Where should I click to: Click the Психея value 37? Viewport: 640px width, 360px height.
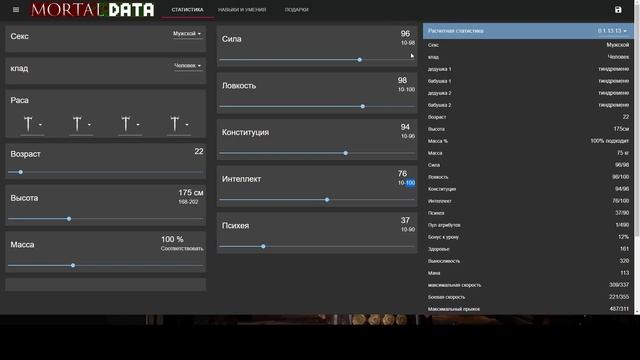(405, 220)
